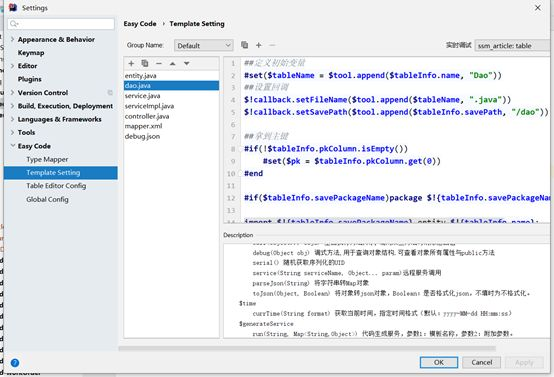Select Keymap in settings tree
The height and width of the screenshot is (377, 554).
(x=31, y=53)
